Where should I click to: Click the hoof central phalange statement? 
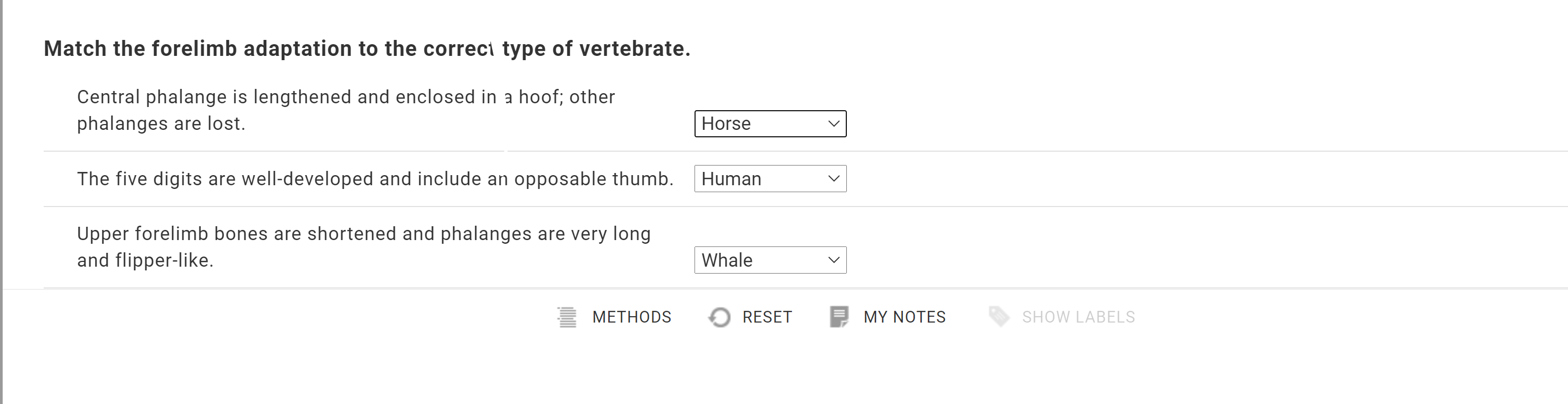coord(346,110)
